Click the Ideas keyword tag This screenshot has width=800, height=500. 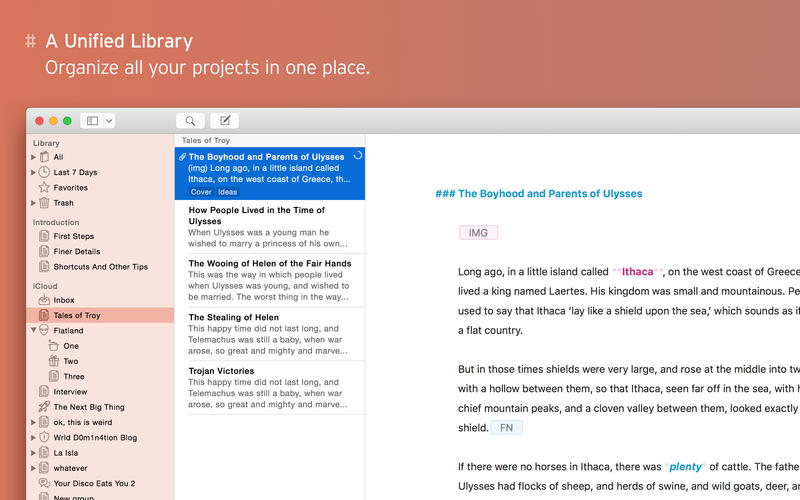click(x=227, y=192)
